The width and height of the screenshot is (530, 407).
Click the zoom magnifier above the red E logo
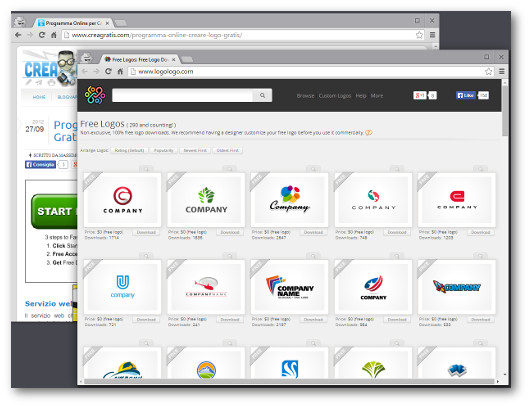(481, 169)
